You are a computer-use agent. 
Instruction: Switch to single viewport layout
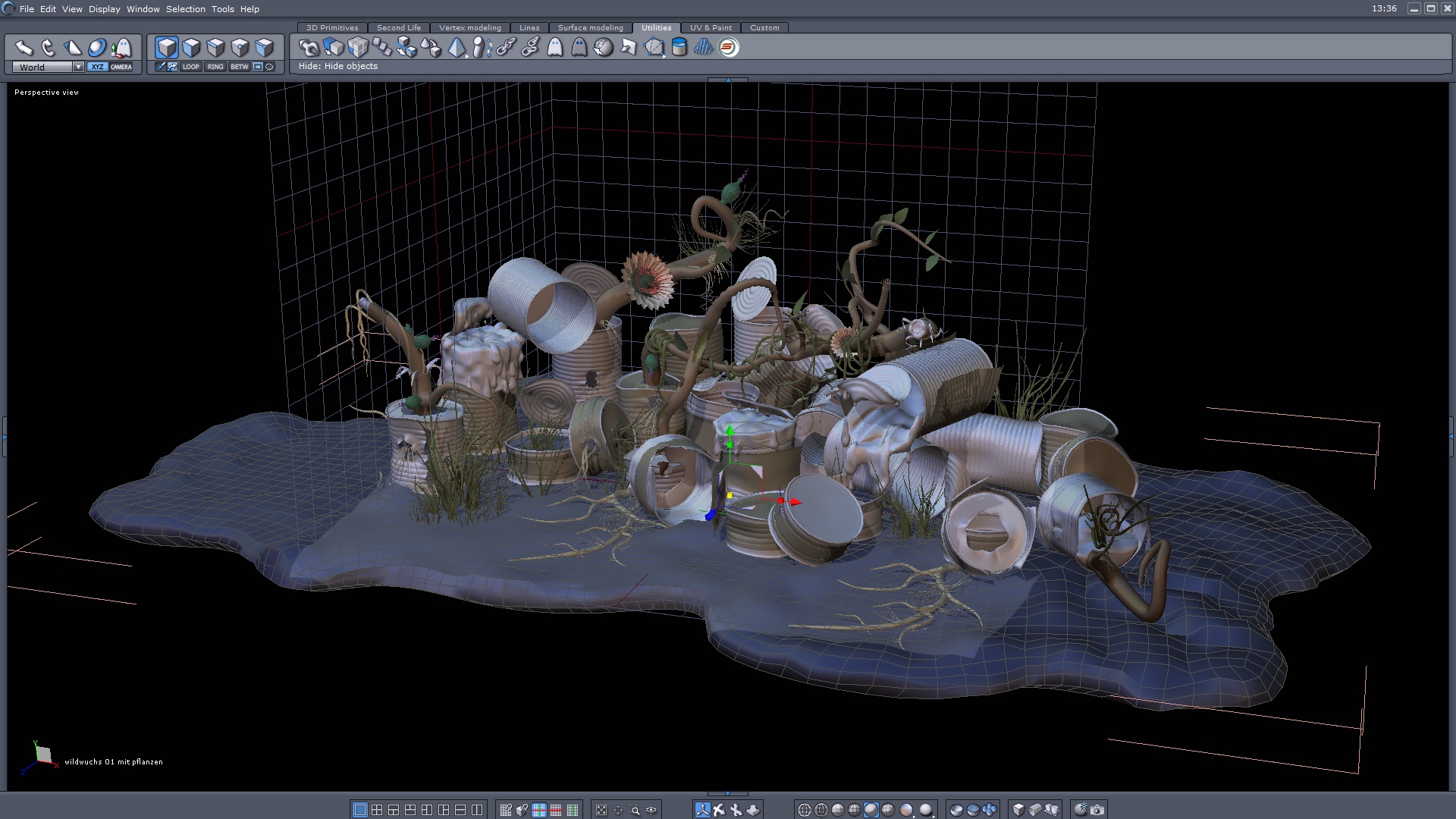point(360,810)
